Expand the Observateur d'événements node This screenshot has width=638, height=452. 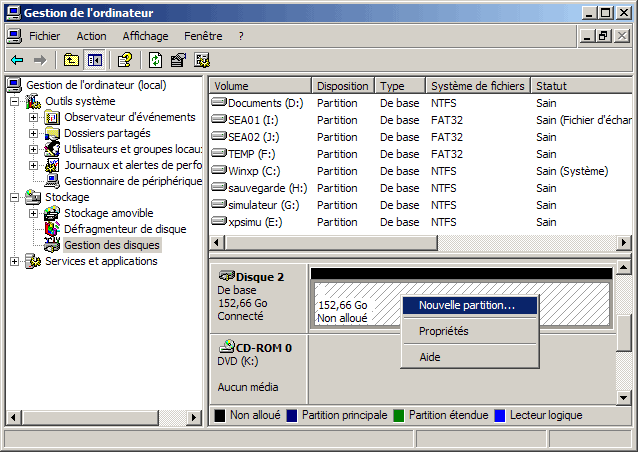click(33, 117)
